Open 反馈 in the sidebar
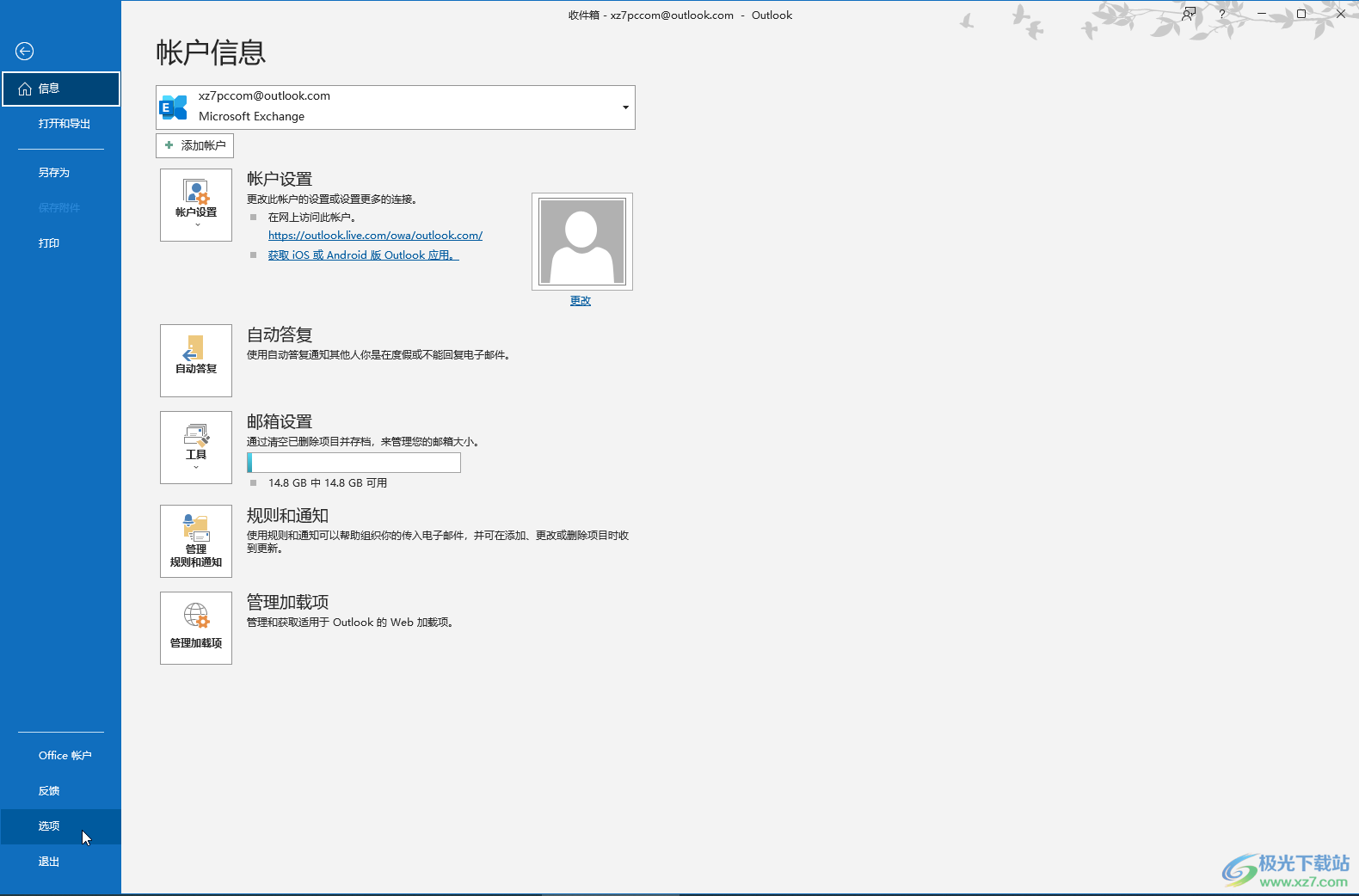The width and height of the screenshot is (1359, 896). pos(60,791)
